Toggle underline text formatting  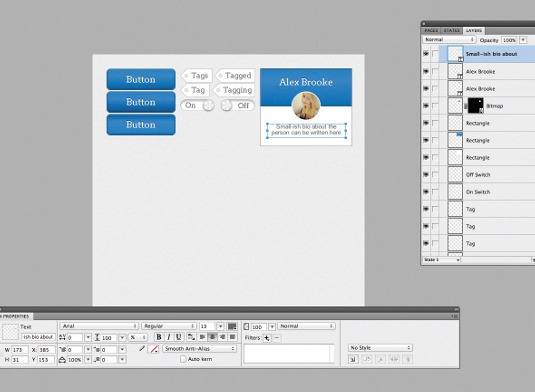[178, 337]
